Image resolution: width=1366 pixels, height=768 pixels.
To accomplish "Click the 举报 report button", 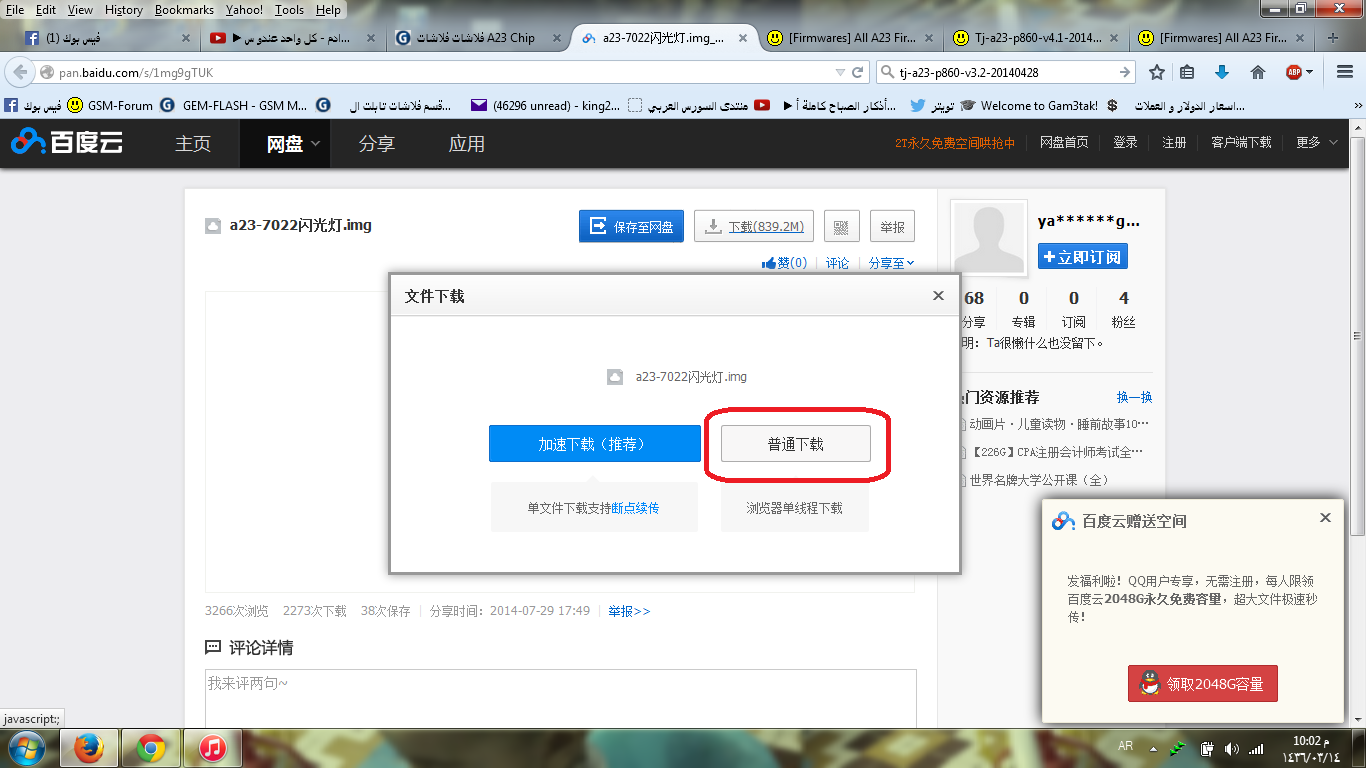I will tap(892, 227).
